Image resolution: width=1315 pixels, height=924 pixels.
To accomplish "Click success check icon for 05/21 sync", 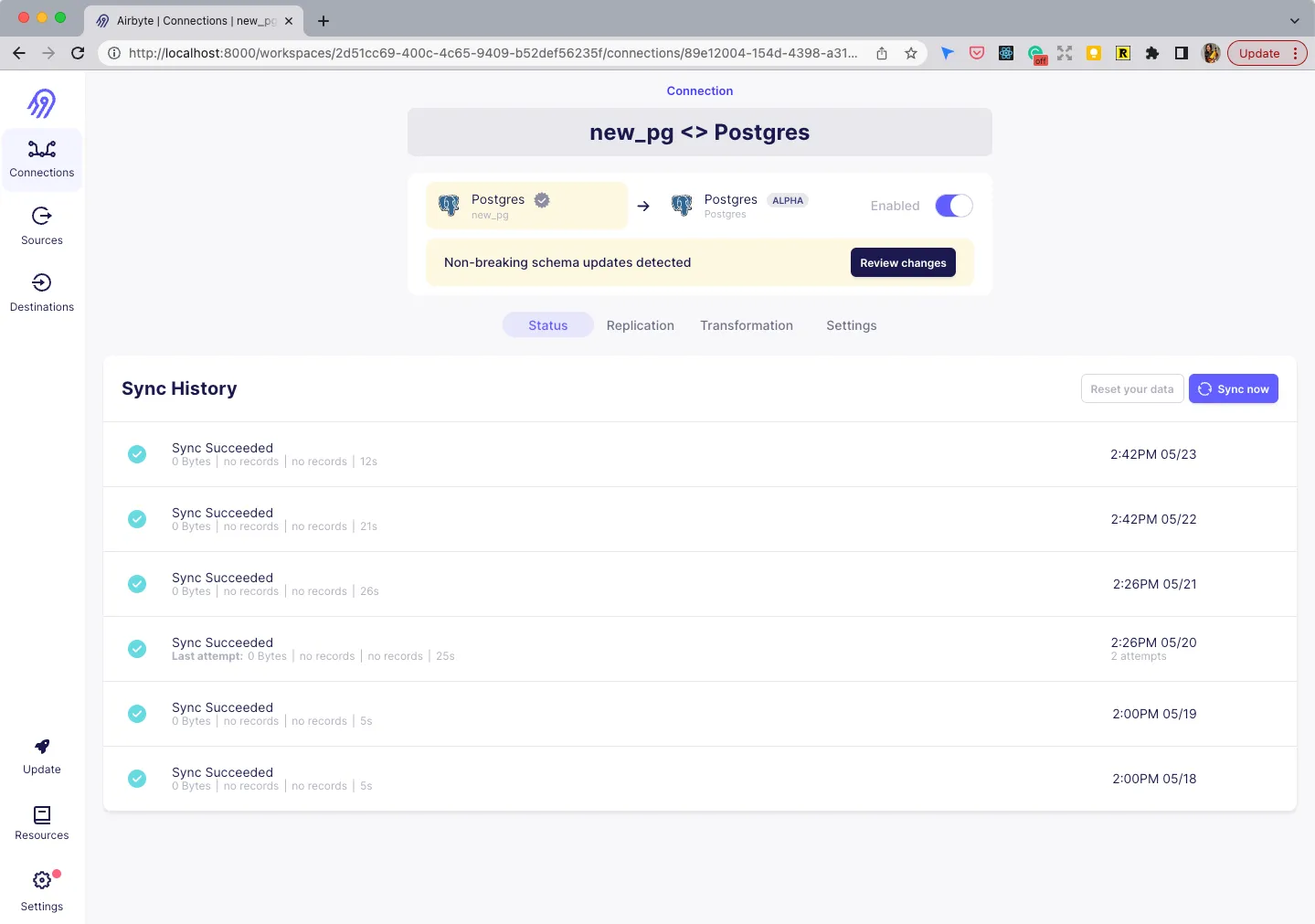I will [137, 584].
